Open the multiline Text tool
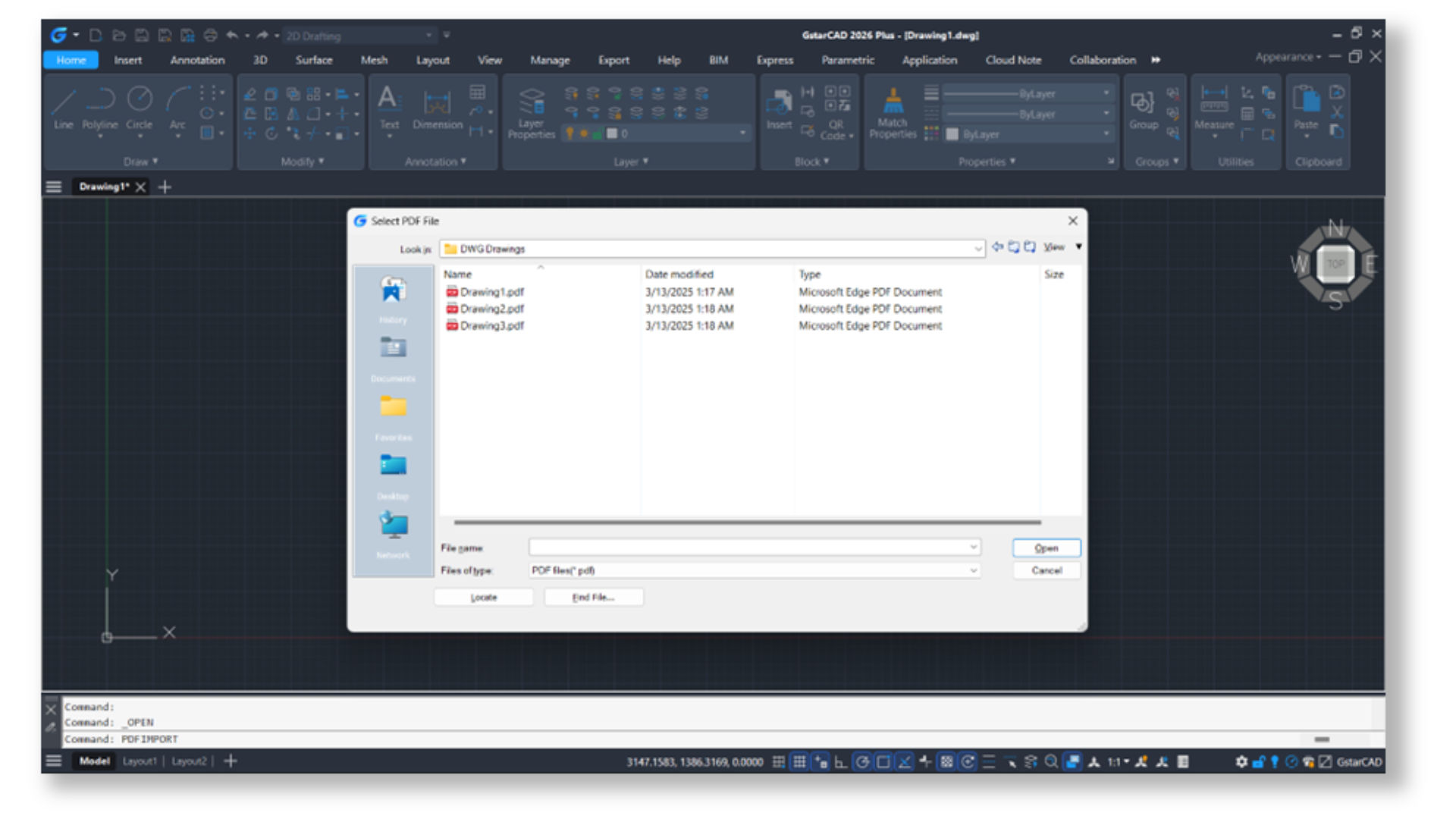 [x=388, y=106]
